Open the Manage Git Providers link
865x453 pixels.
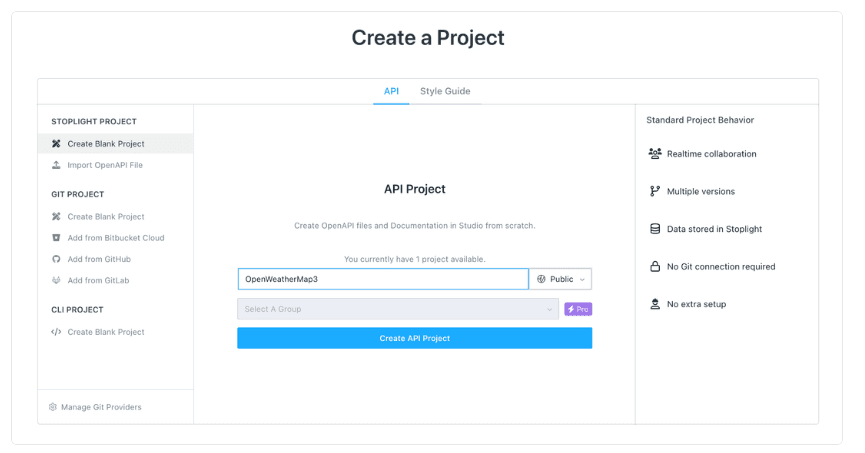[101, 407]
